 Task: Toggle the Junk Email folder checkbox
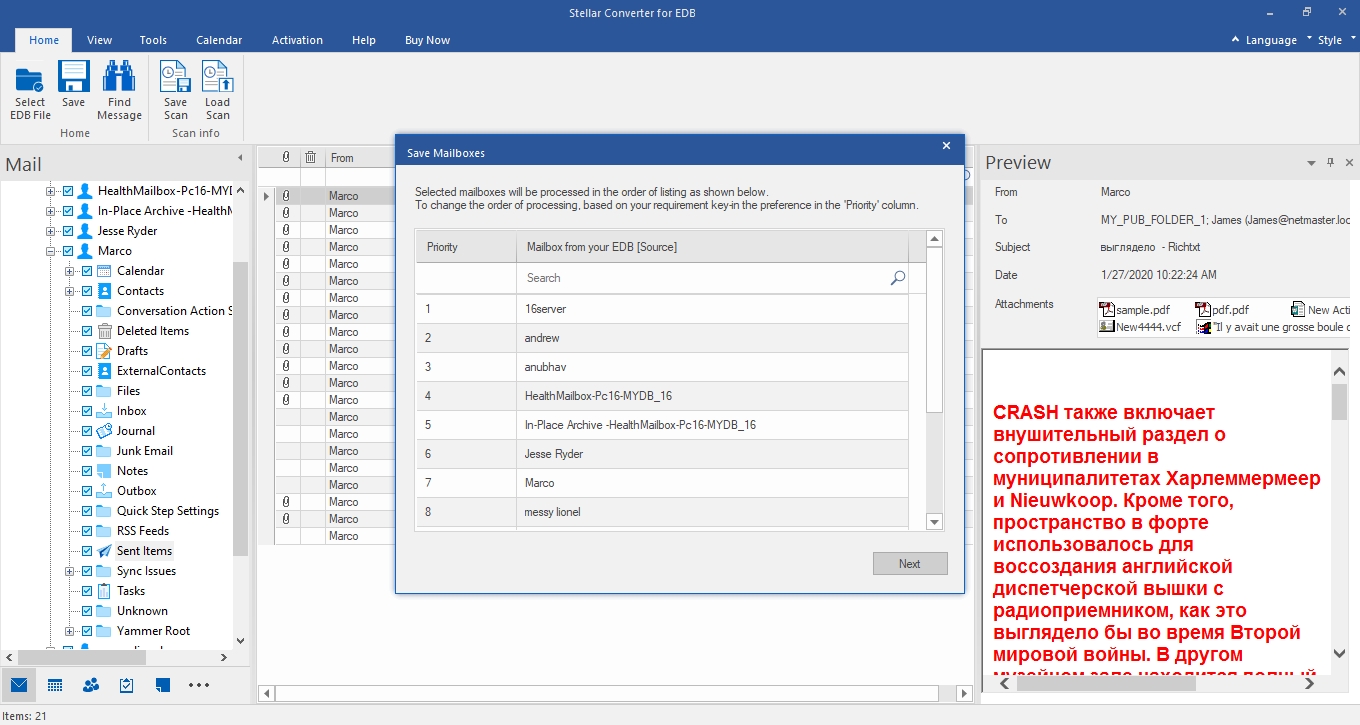[x=87, y=451]
